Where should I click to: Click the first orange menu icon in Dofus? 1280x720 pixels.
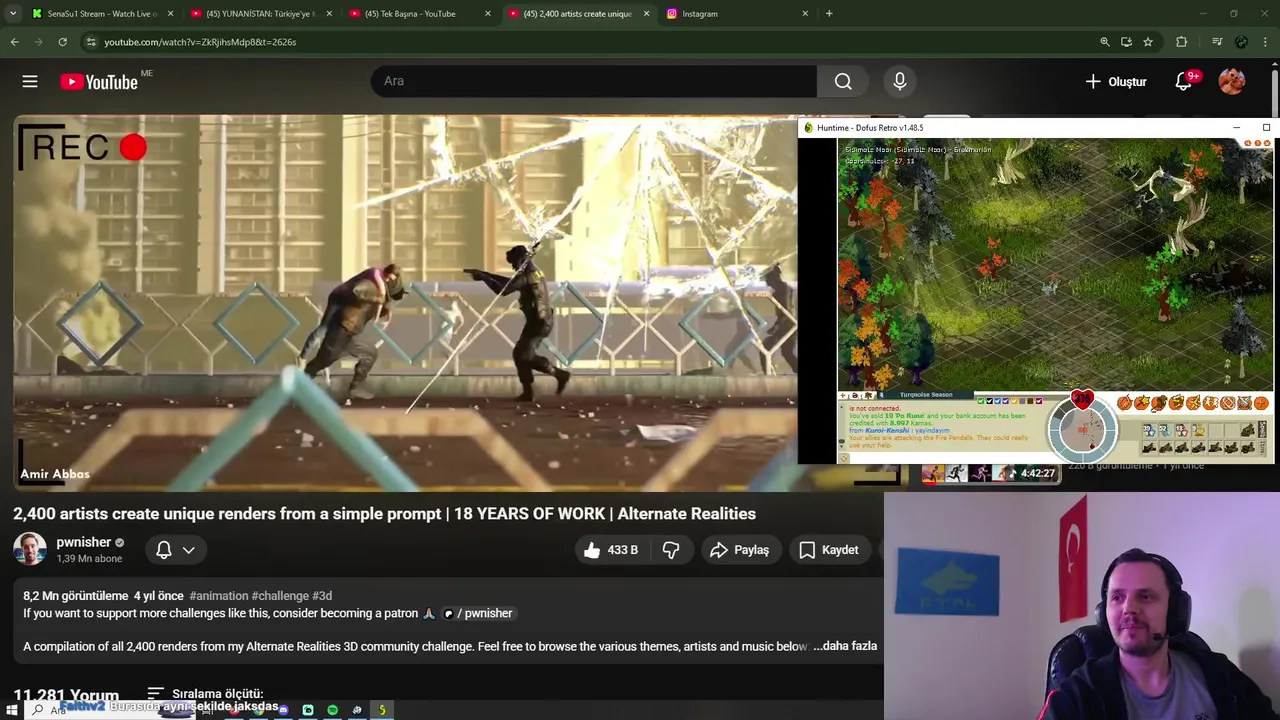(x=1125, y=403)
